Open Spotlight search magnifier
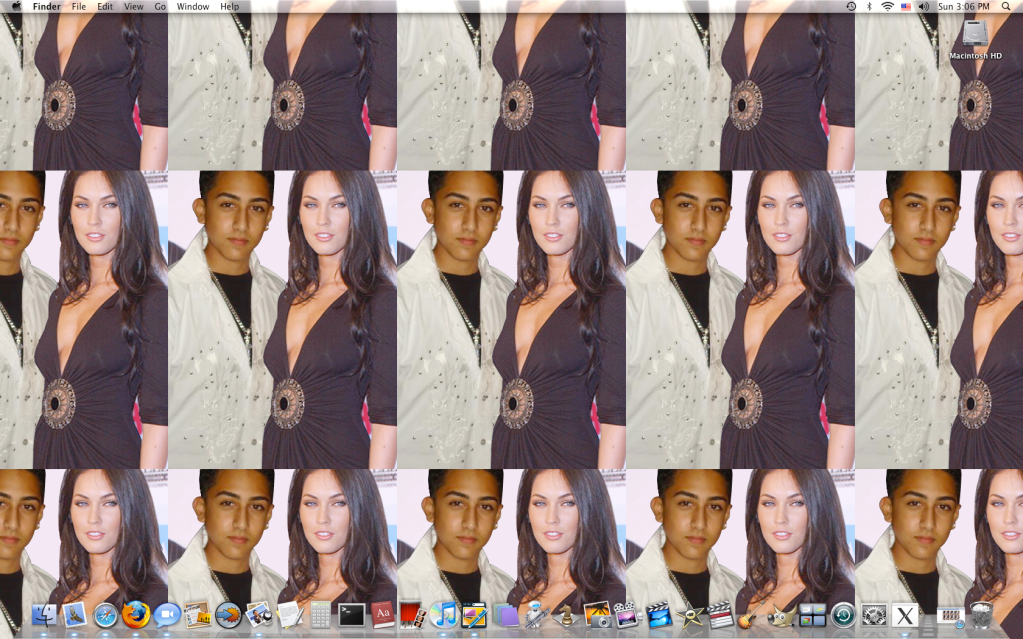Image resolution: width=1023 pixels, height=639 pixels. coord(1006,7)
